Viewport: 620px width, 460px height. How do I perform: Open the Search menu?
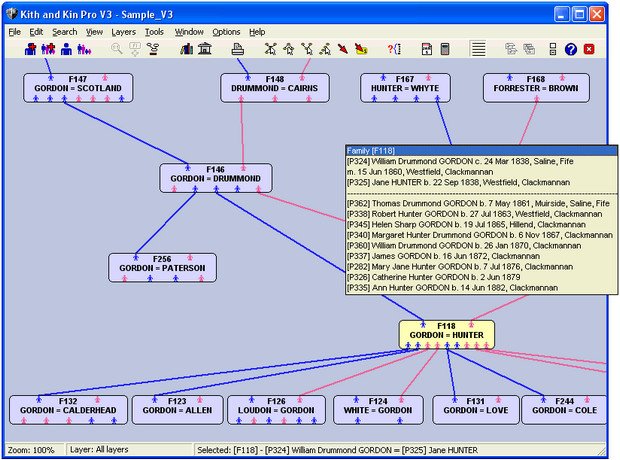pyautogui.click(x=64, y=32)
